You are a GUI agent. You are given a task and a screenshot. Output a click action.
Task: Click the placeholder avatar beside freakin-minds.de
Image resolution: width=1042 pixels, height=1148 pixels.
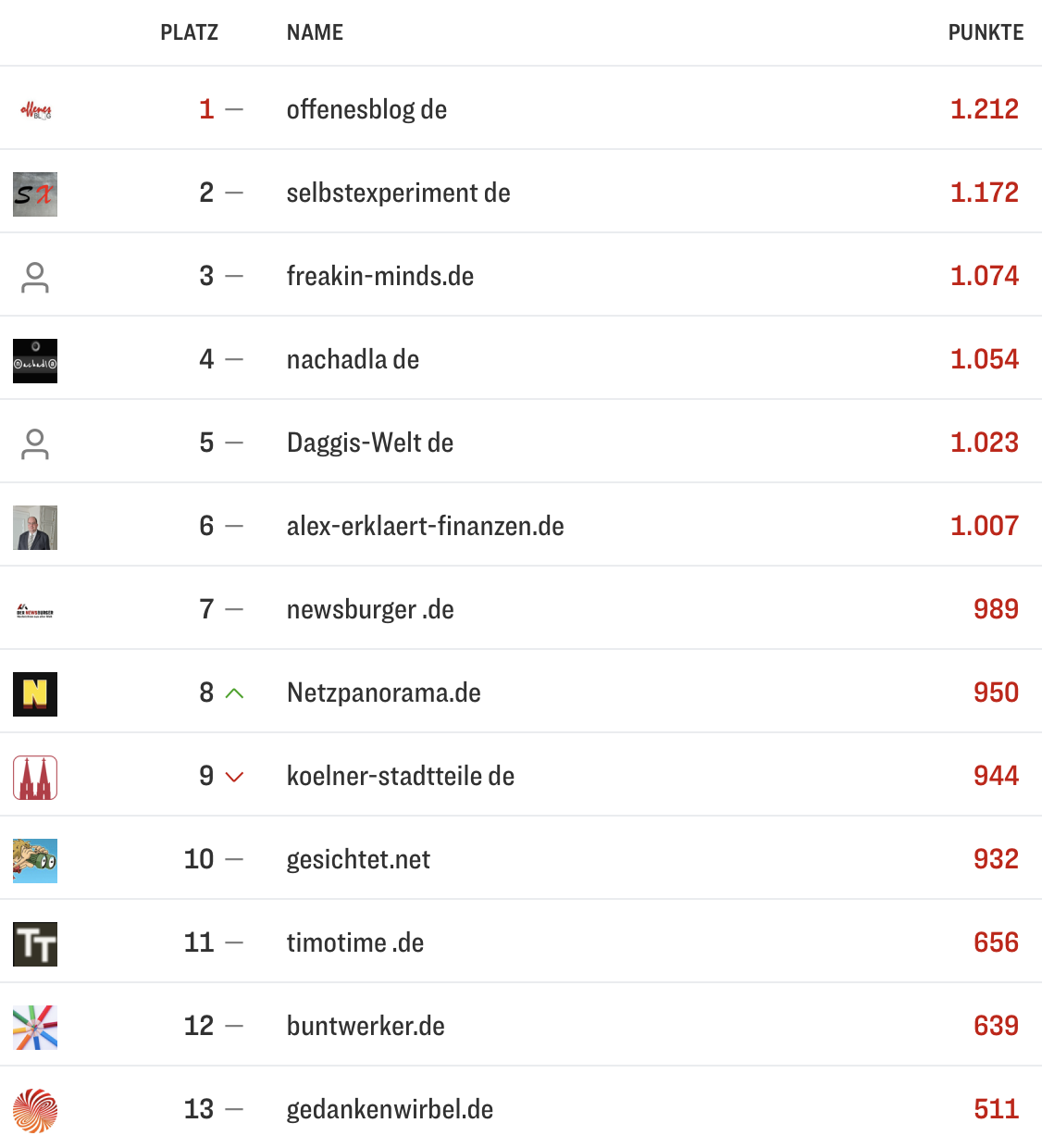point(35,278)
